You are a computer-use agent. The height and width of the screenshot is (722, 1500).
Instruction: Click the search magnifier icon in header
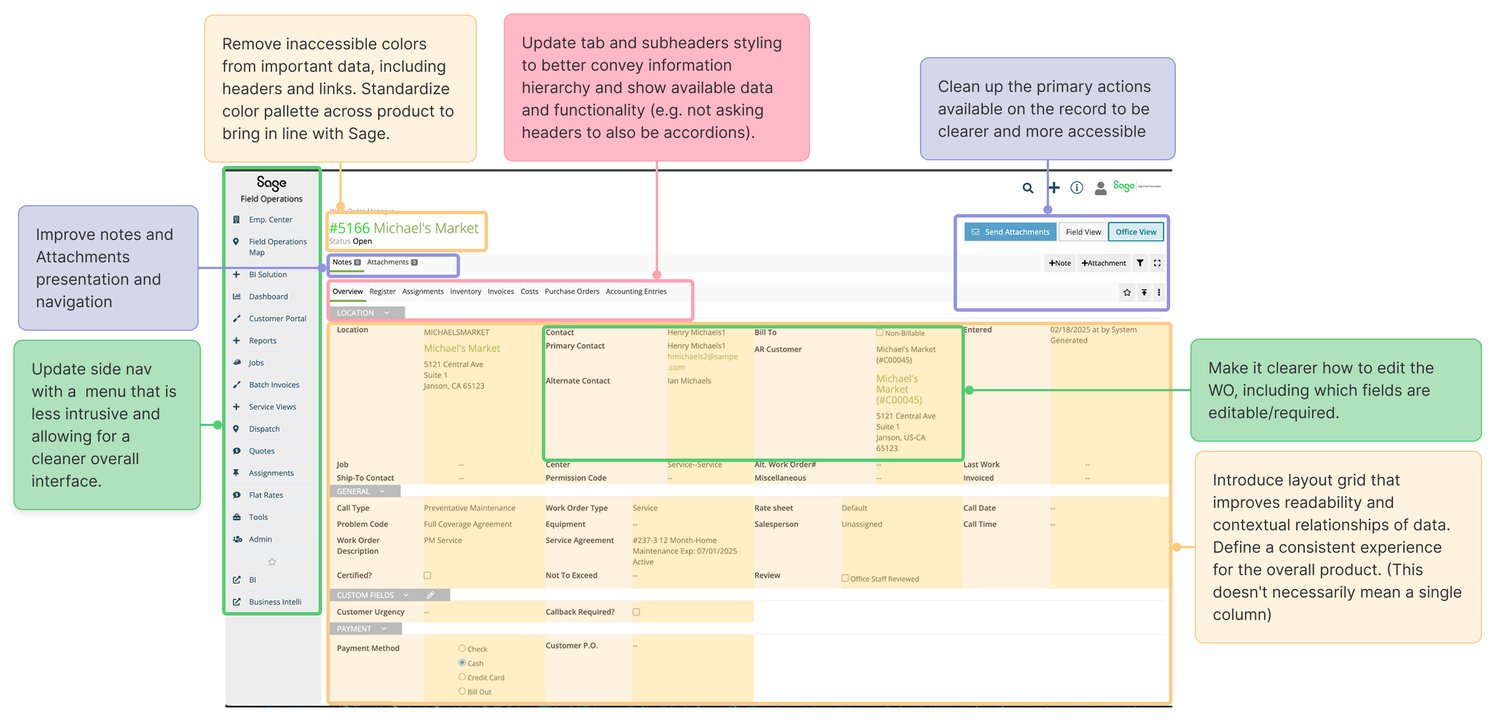[x=1028, y=188]
